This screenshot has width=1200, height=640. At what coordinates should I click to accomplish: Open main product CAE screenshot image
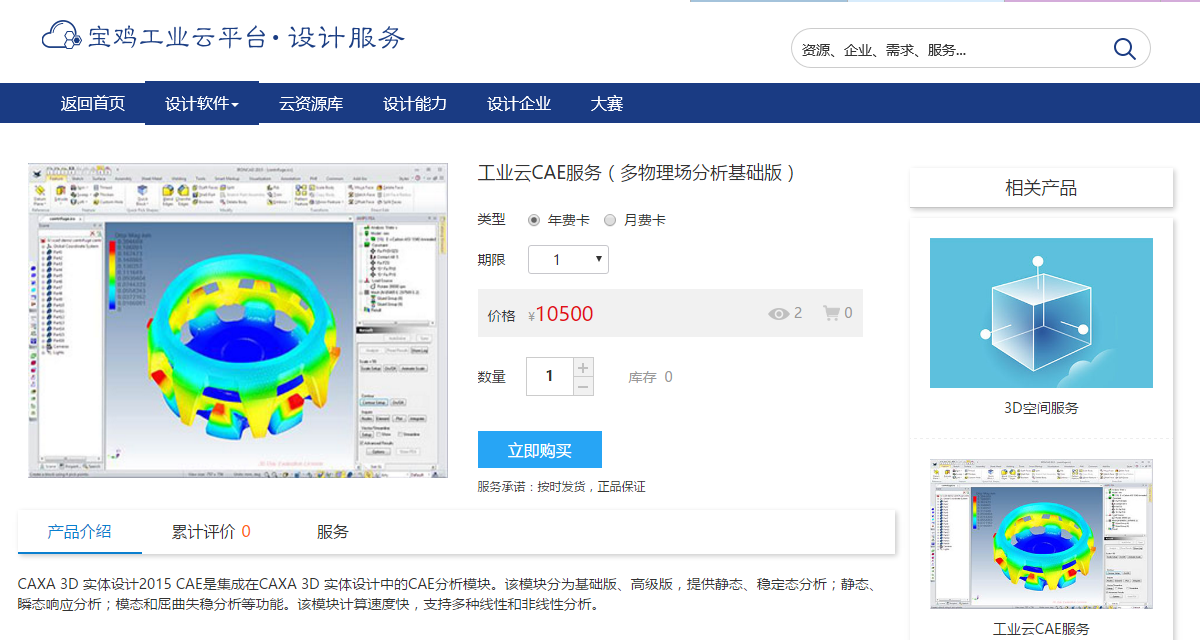[238, 321]
